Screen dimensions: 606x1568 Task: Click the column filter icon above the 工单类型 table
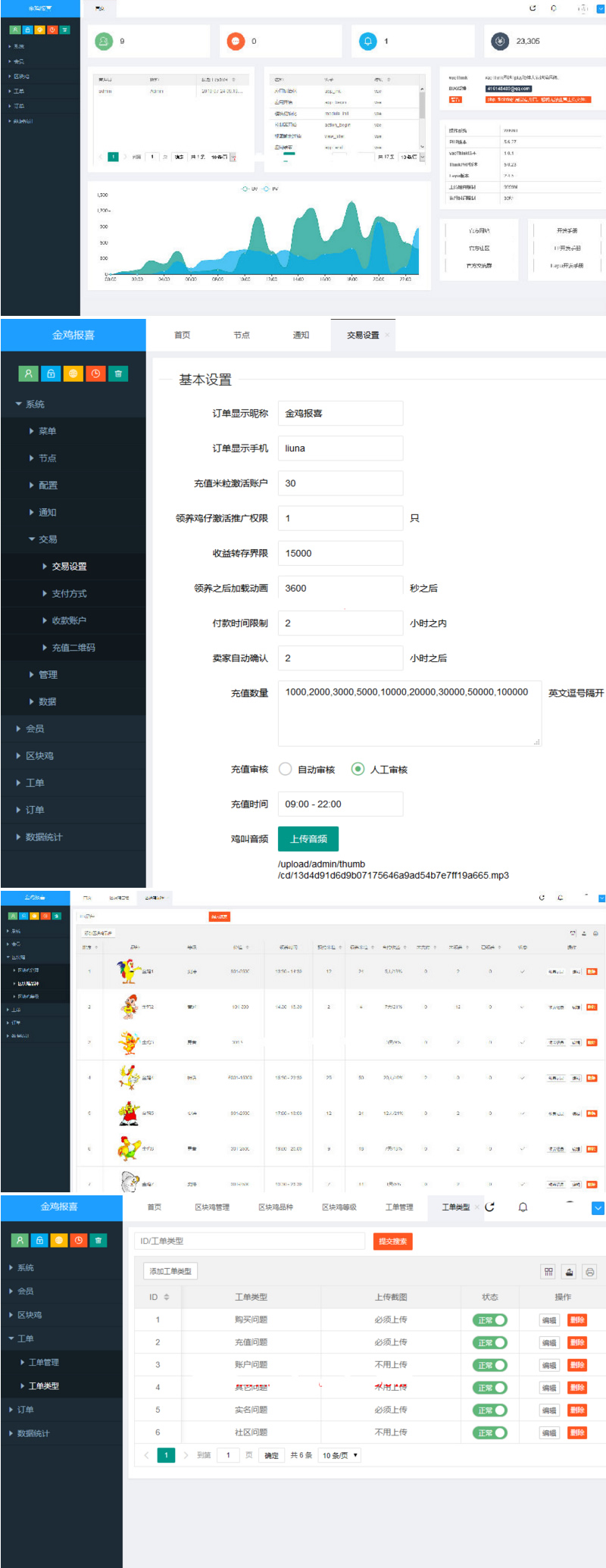coord(548,1271)
